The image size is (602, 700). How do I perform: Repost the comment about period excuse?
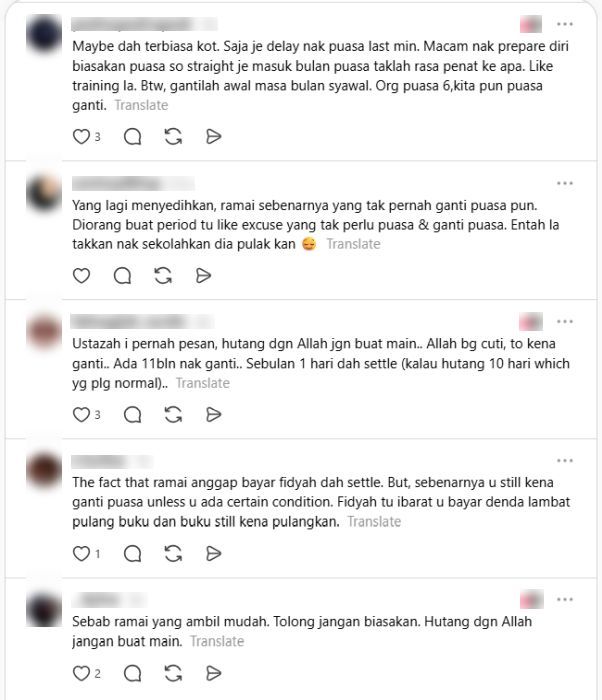click(x=163, y=275)
